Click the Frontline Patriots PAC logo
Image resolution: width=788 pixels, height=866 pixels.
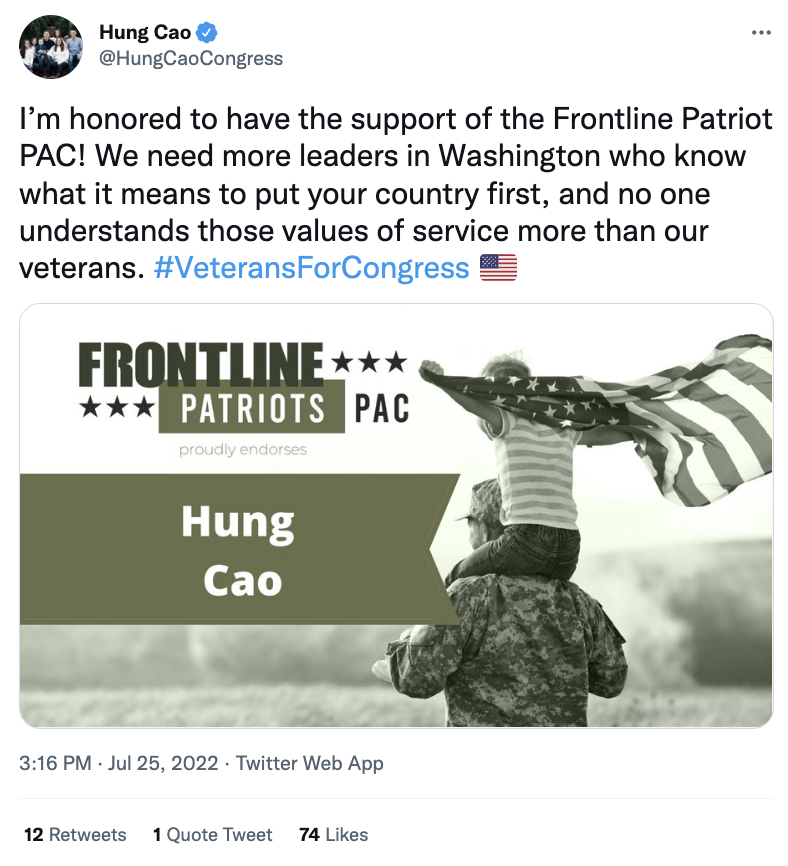[x=244, y=388]
